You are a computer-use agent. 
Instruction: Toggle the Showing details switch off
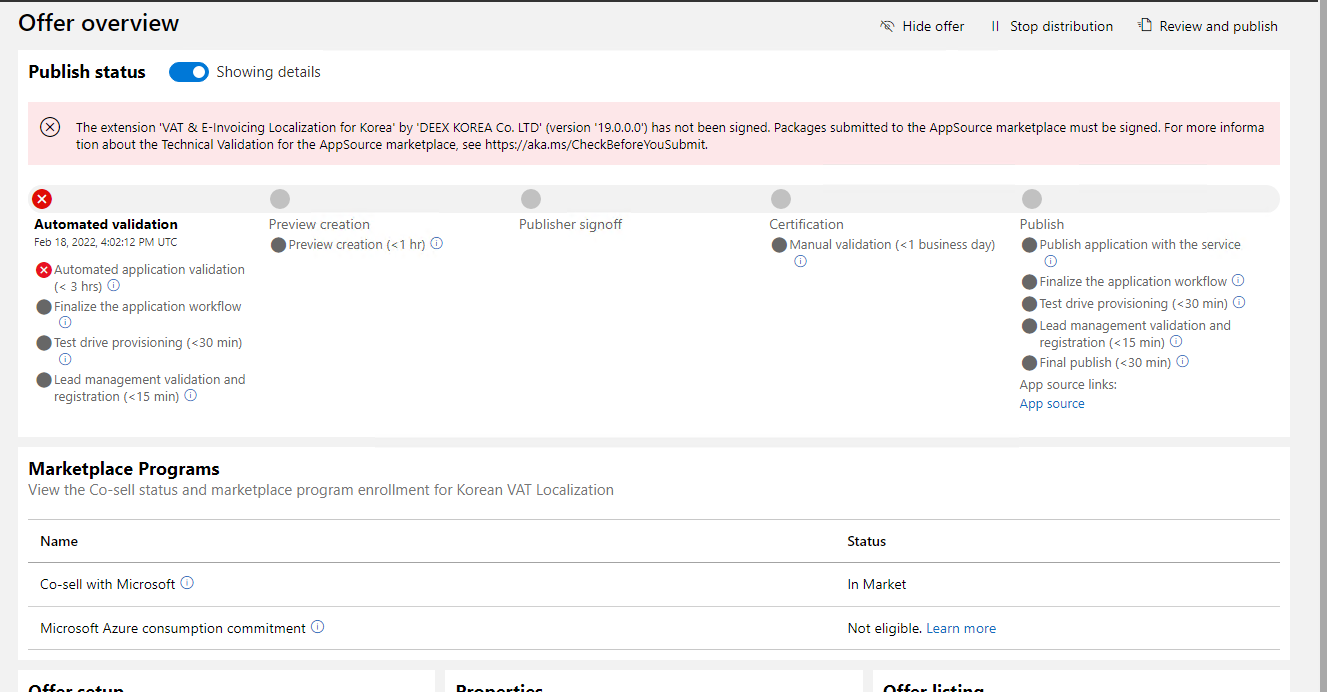pos(189,72)
